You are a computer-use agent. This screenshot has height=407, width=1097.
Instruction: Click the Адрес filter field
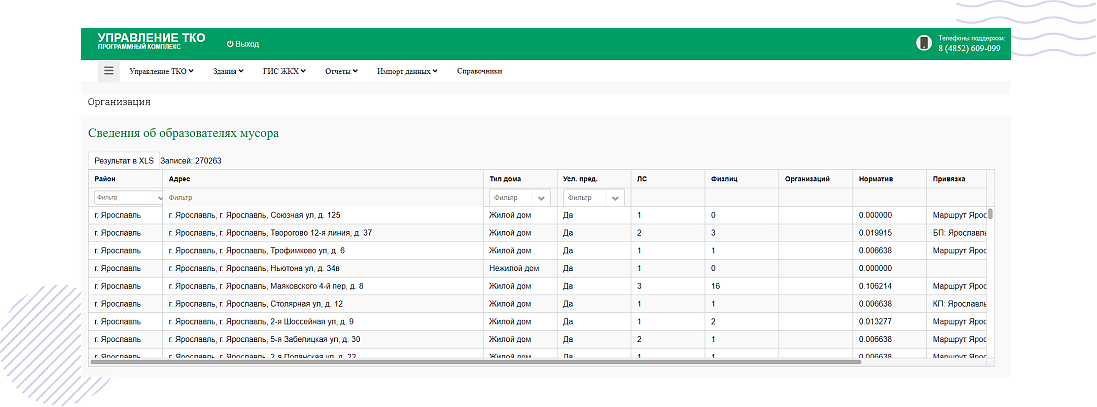pyautogui.click(x=323, y=198)
